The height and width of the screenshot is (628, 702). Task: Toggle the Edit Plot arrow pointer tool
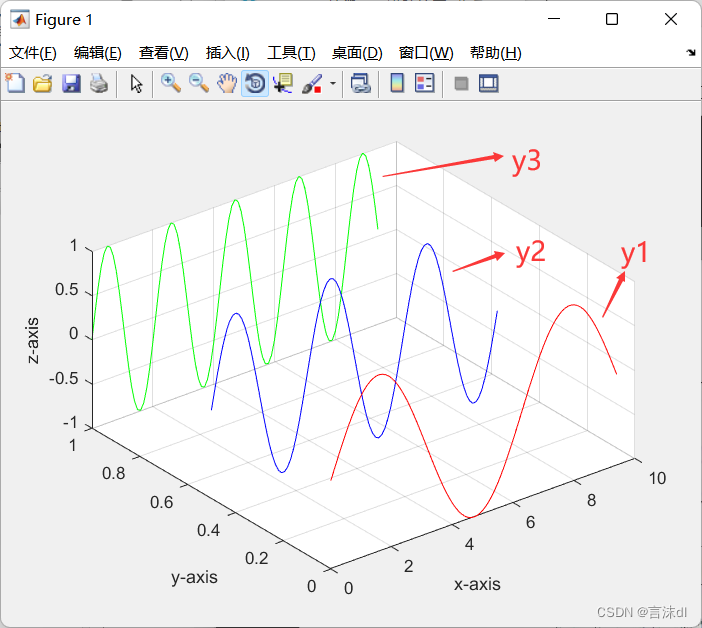[x=137, y=84]
